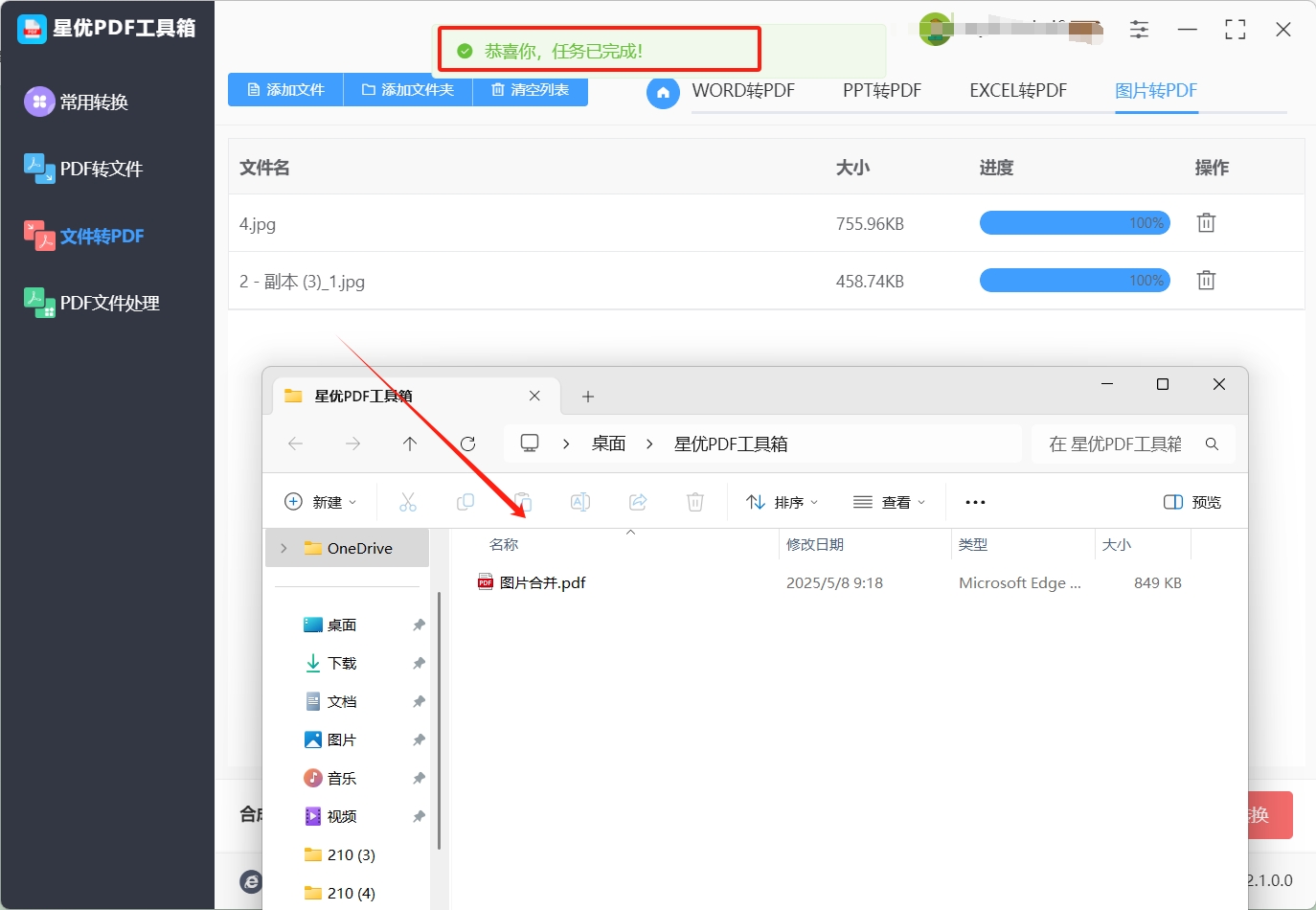Image resolution: width=1316 pixels, height=910 pixels.
Task: Sort by the 名称 column header
Action: [504, 544]
